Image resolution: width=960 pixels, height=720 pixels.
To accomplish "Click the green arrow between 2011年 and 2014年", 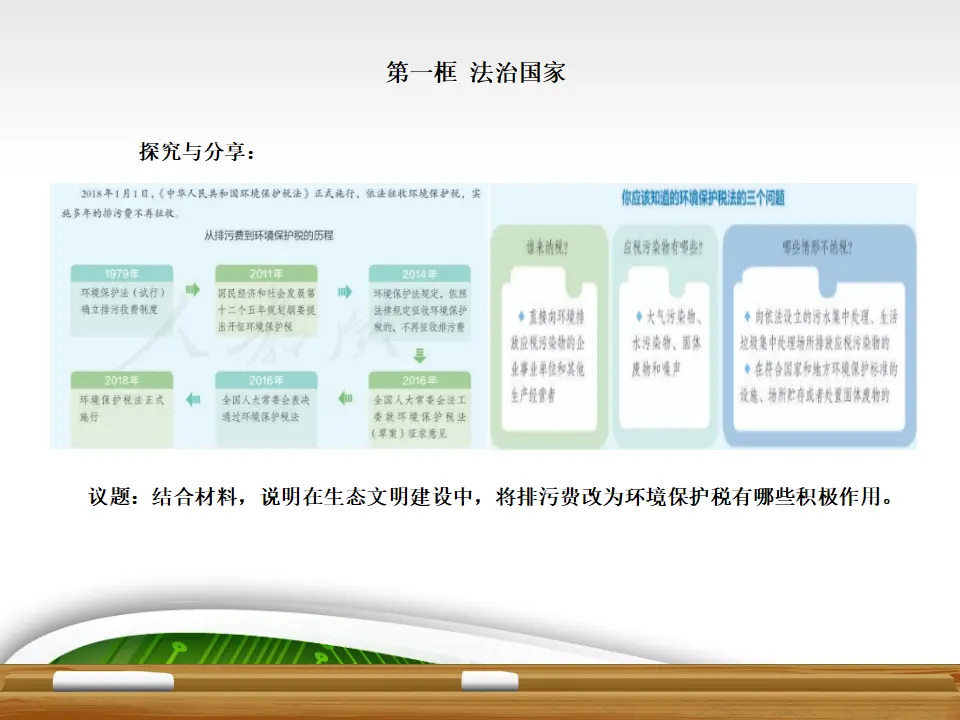I will point(345,291).
